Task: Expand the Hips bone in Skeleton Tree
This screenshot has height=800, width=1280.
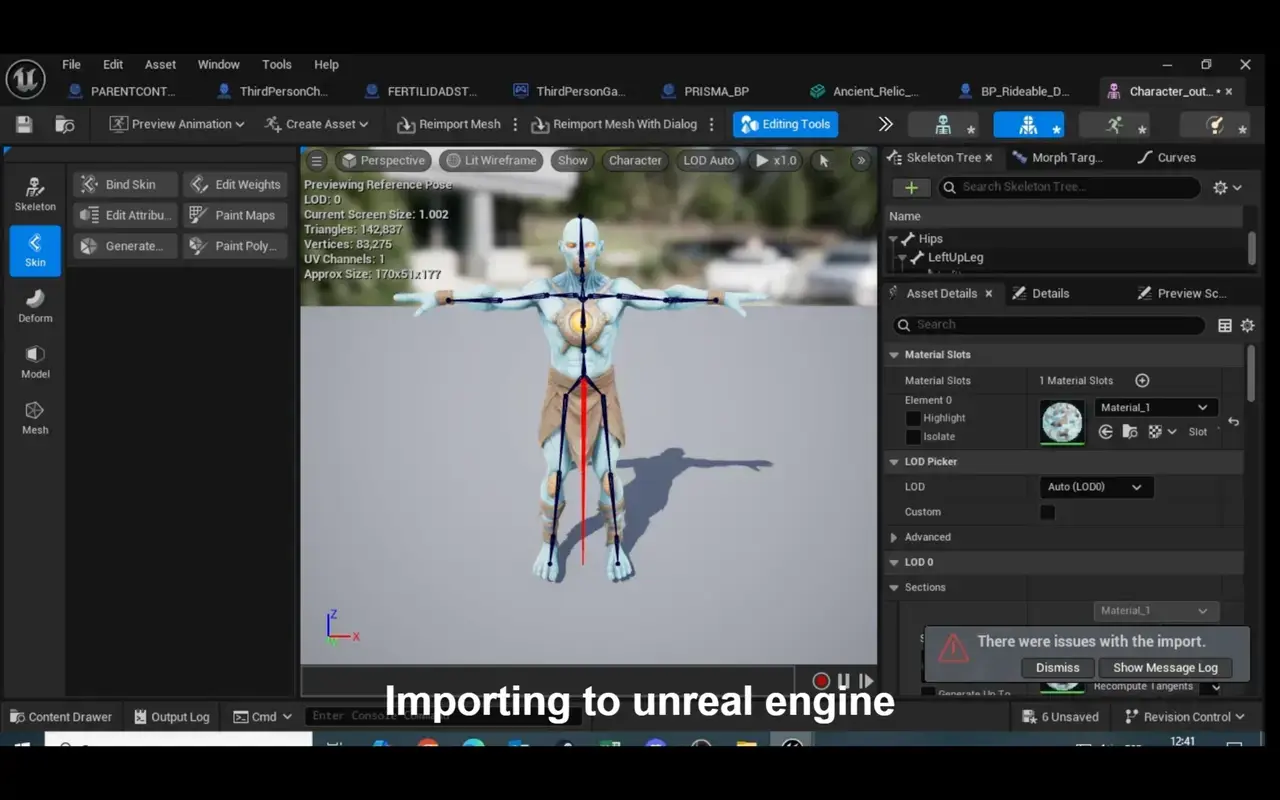Action: [x=893, y=238]
